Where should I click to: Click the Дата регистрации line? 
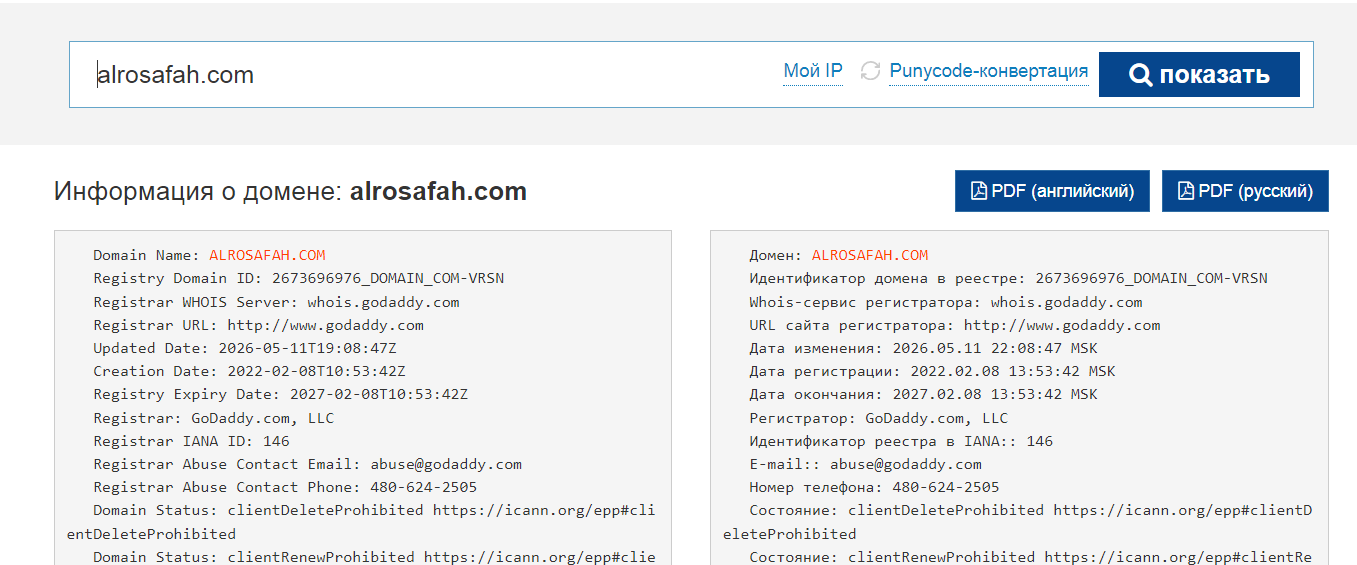point(932,371)
